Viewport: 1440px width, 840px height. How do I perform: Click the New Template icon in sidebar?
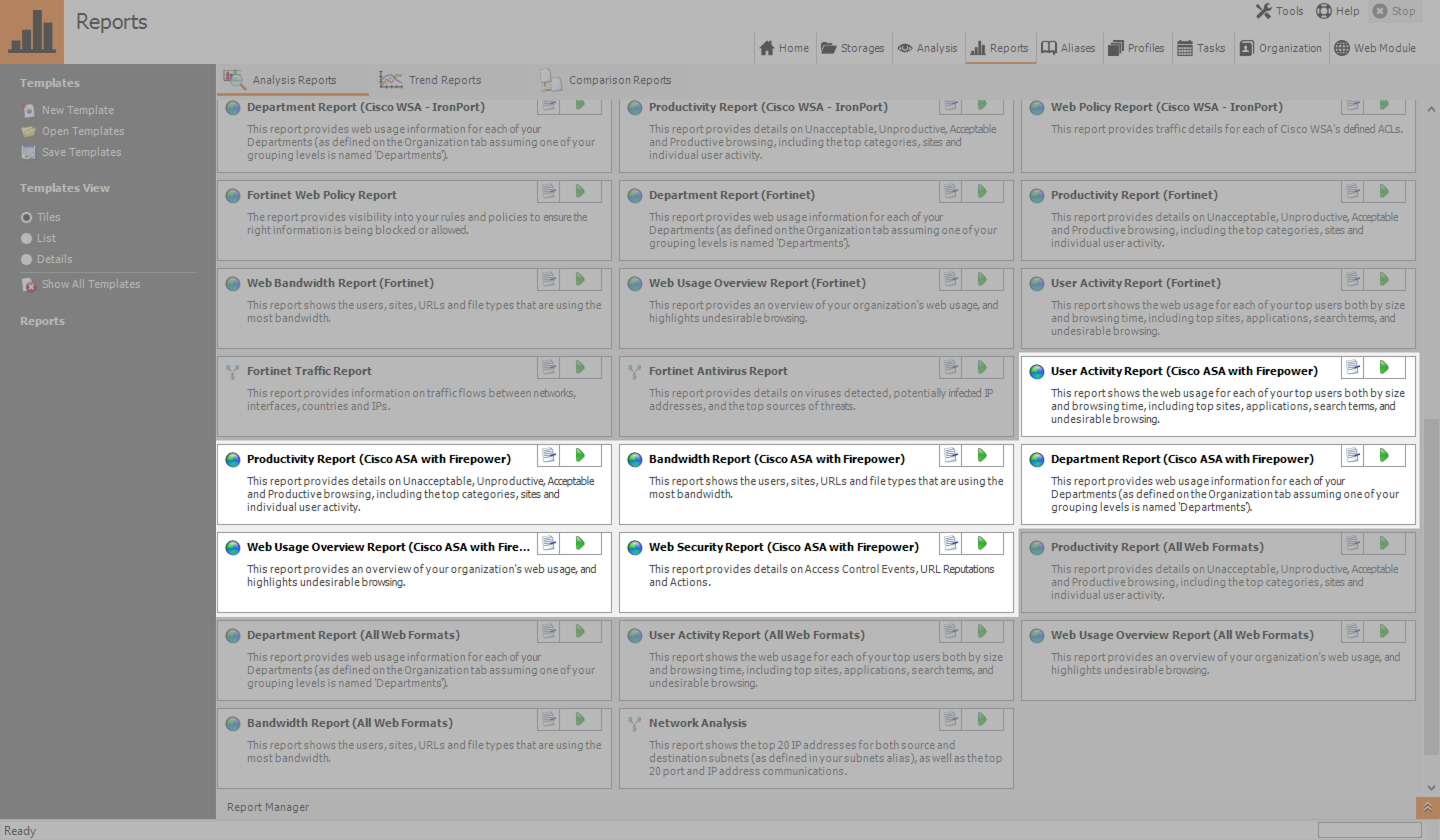coord(28,110)
